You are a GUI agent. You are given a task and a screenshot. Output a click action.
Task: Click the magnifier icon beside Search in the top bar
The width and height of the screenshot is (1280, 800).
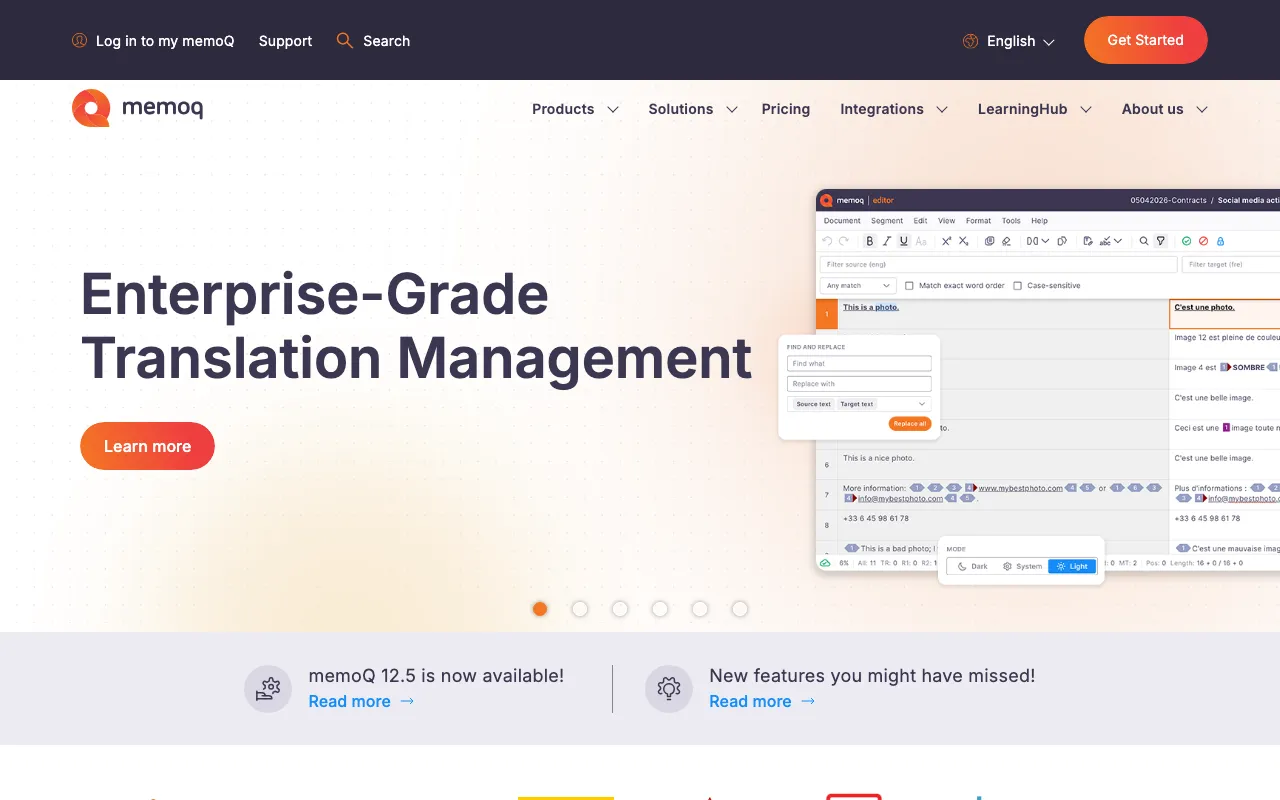[x=345, y=40]
